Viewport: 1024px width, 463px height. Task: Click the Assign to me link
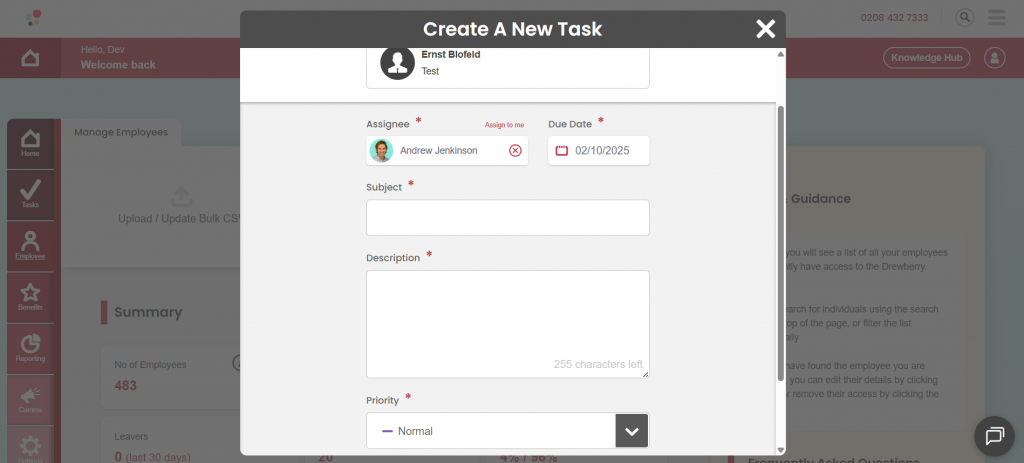504,125
